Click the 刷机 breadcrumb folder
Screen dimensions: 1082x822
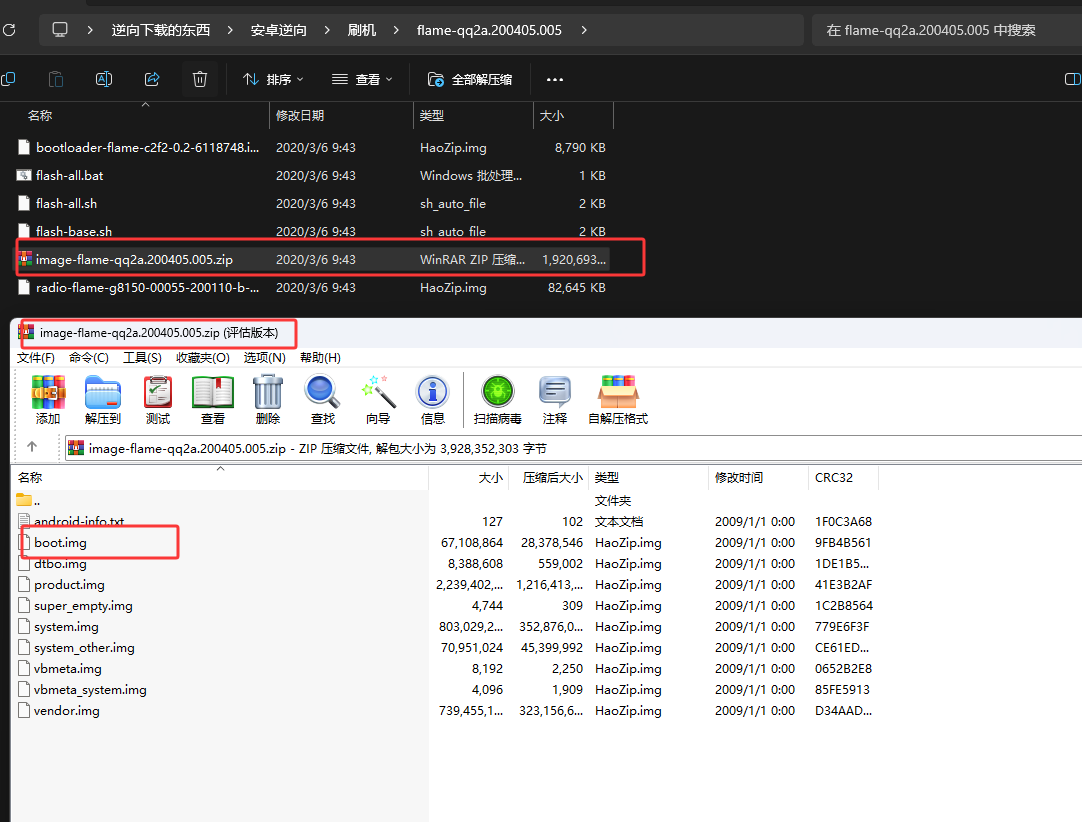click(x=362, y=30)
